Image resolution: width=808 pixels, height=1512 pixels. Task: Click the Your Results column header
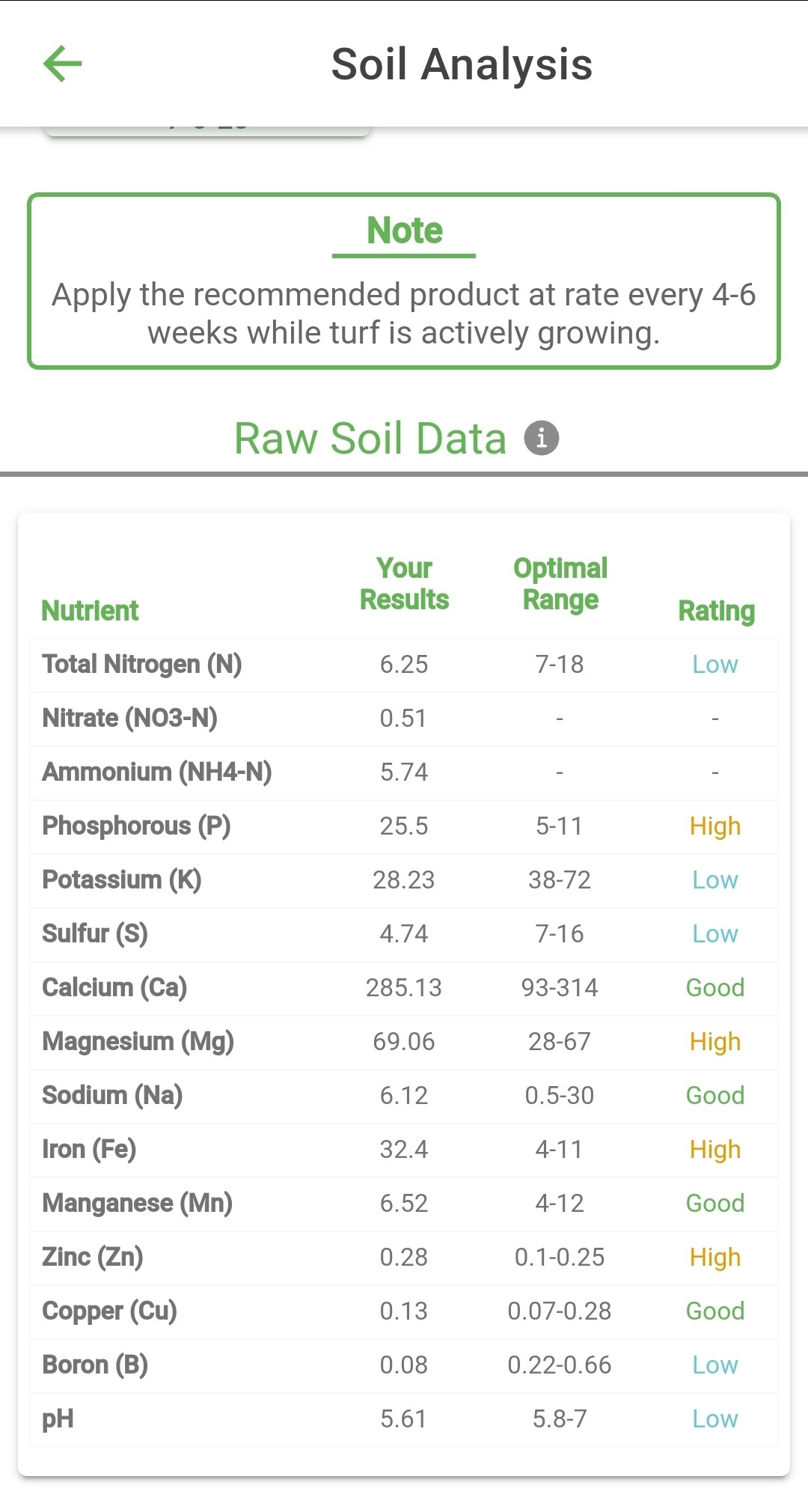[404, 584]
